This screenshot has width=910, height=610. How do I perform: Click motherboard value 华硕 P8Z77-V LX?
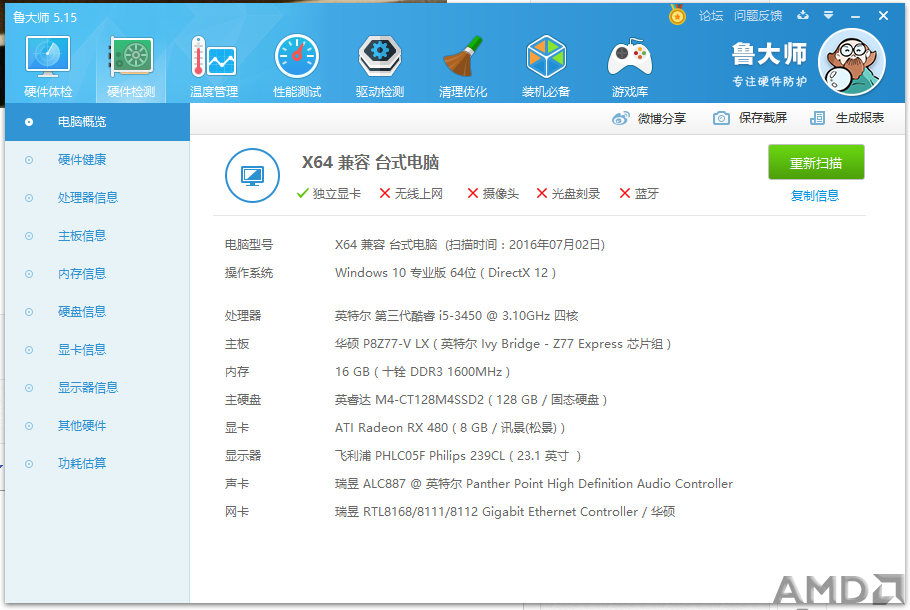503,344
